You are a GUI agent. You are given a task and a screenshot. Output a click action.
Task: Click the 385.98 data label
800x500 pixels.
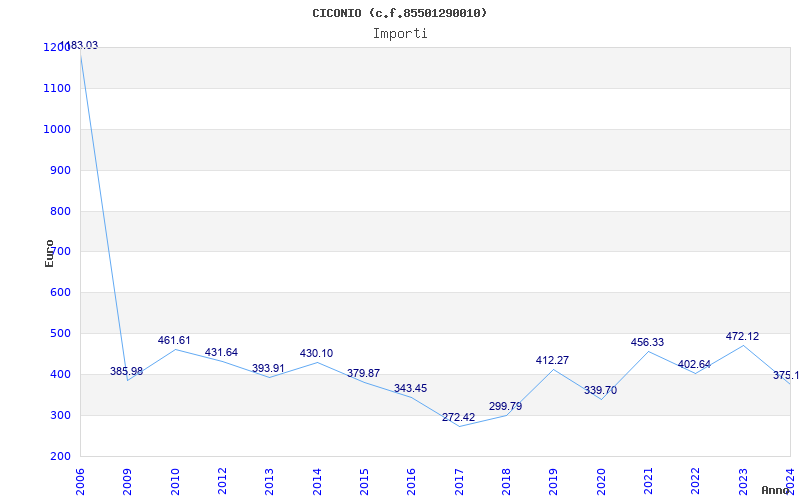coord(127,371)
